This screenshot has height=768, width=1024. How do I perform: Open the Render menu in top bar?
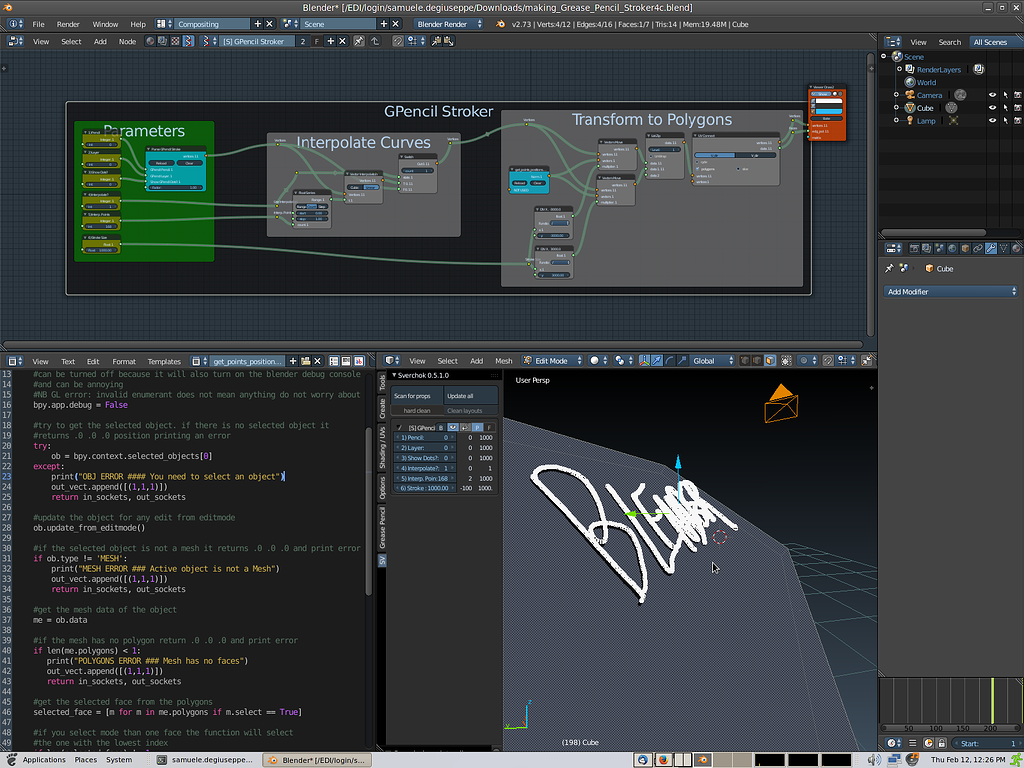(x=68, y=24)
